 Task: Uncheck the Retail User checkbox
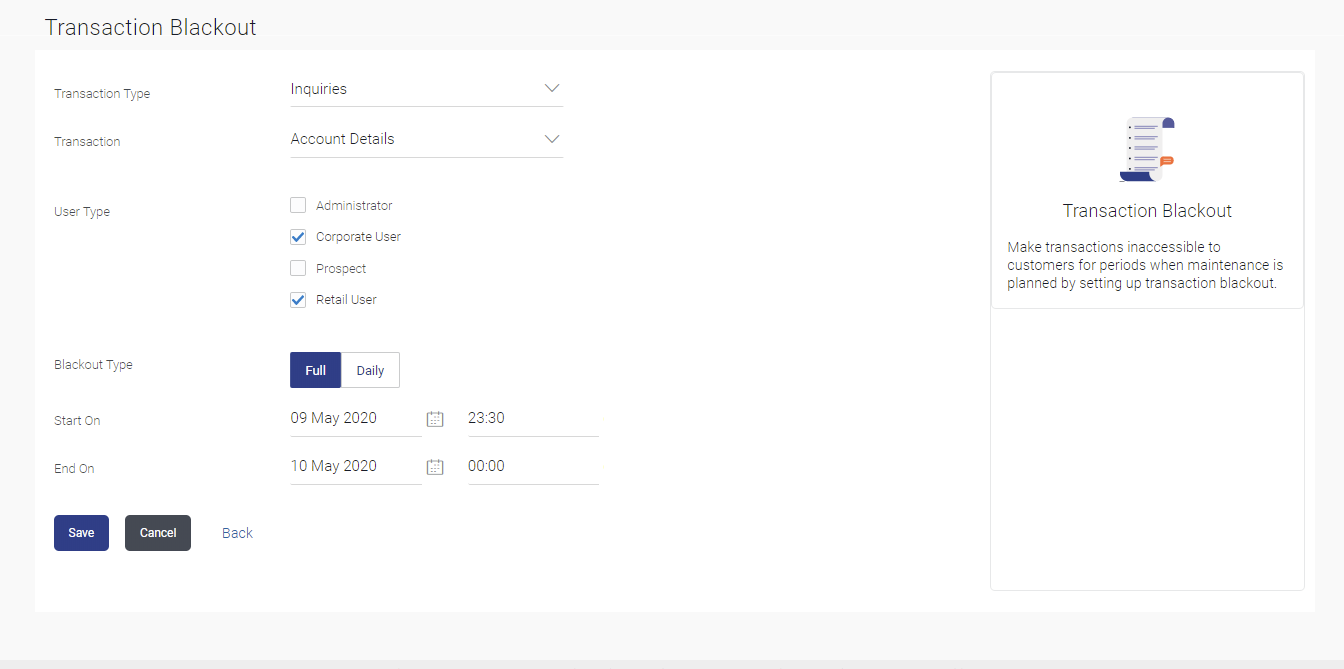pos(298,300)
